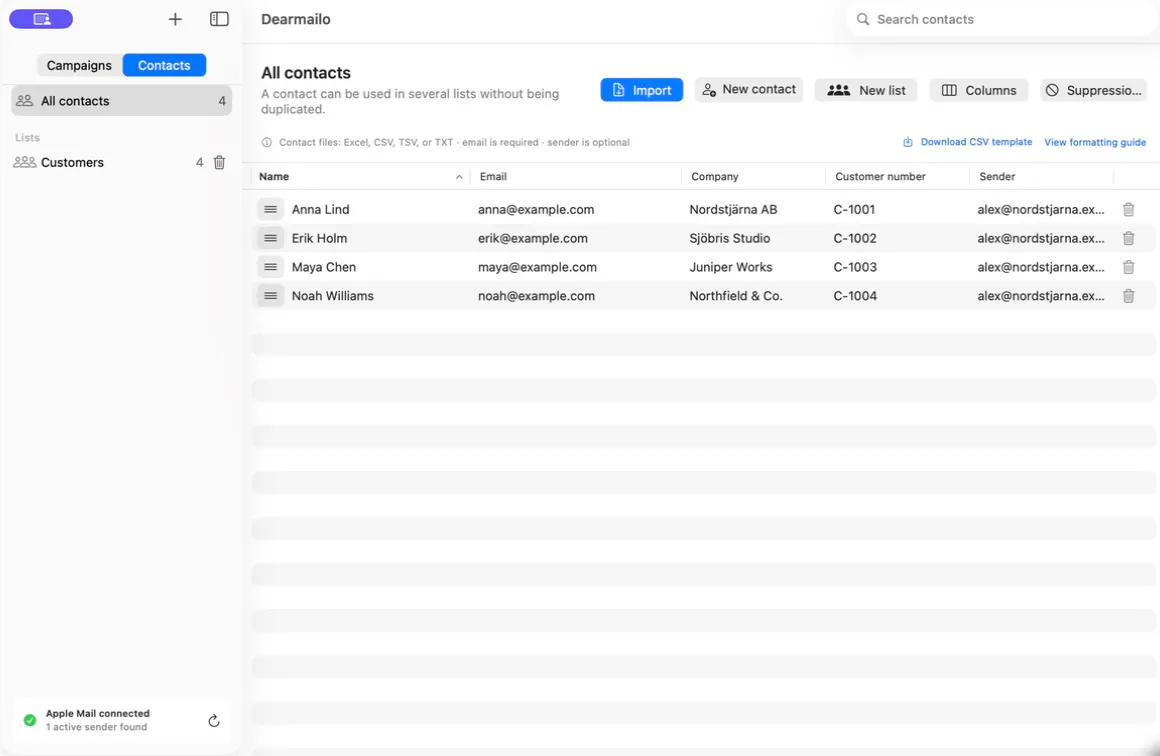Click the drag handle icon for Erik Holm

(271, 238)
